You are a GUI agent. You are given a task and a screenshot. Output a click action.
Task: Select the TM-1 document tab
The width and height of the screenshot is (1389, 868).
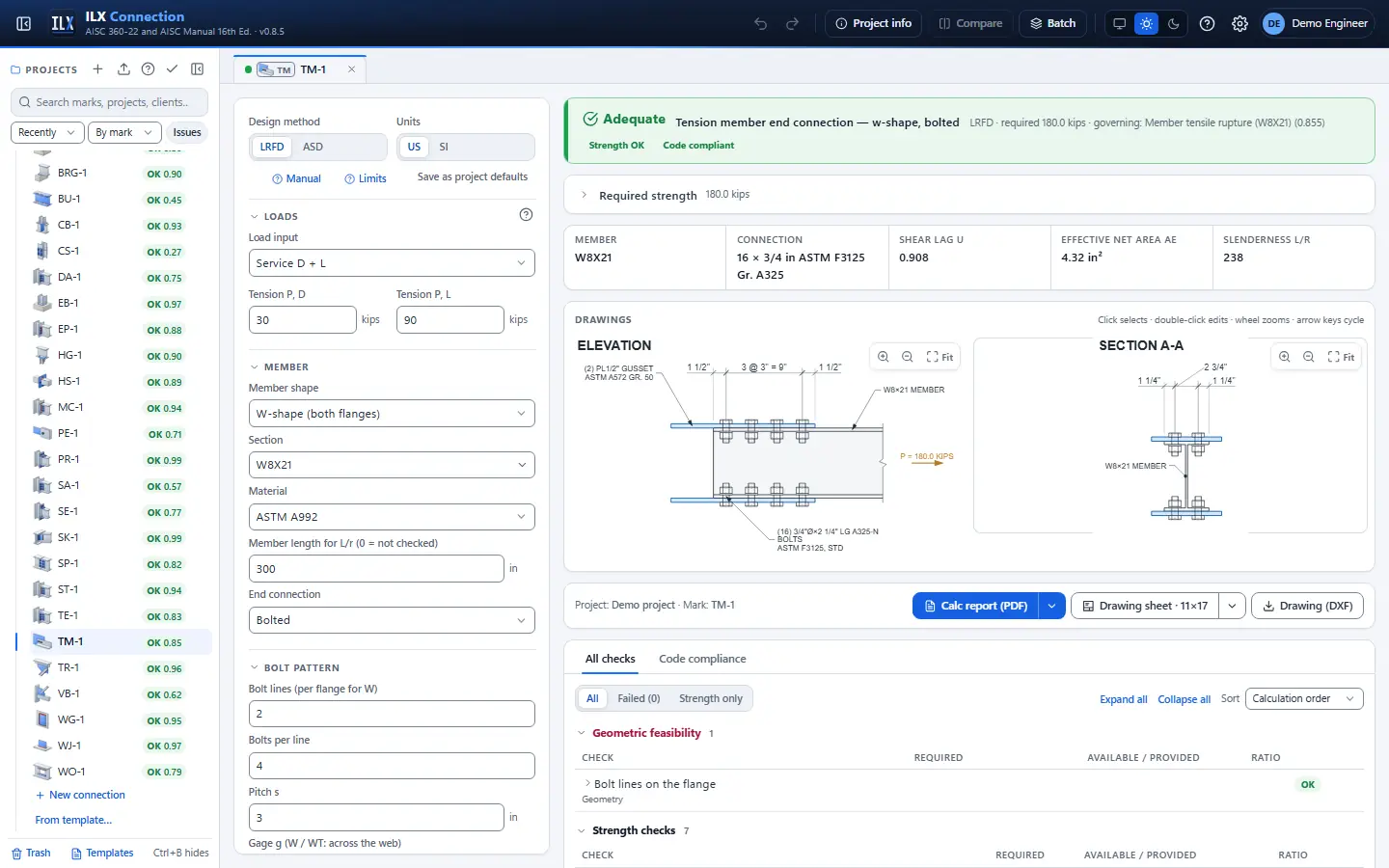299,69
